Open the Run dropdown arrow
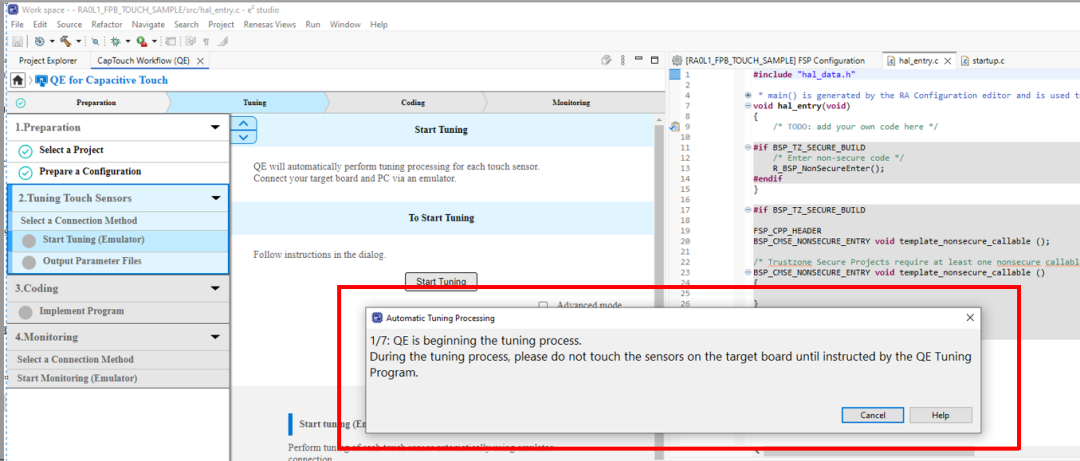The width and height of the screenshot is (1080, 461). [x=154, y=42]
